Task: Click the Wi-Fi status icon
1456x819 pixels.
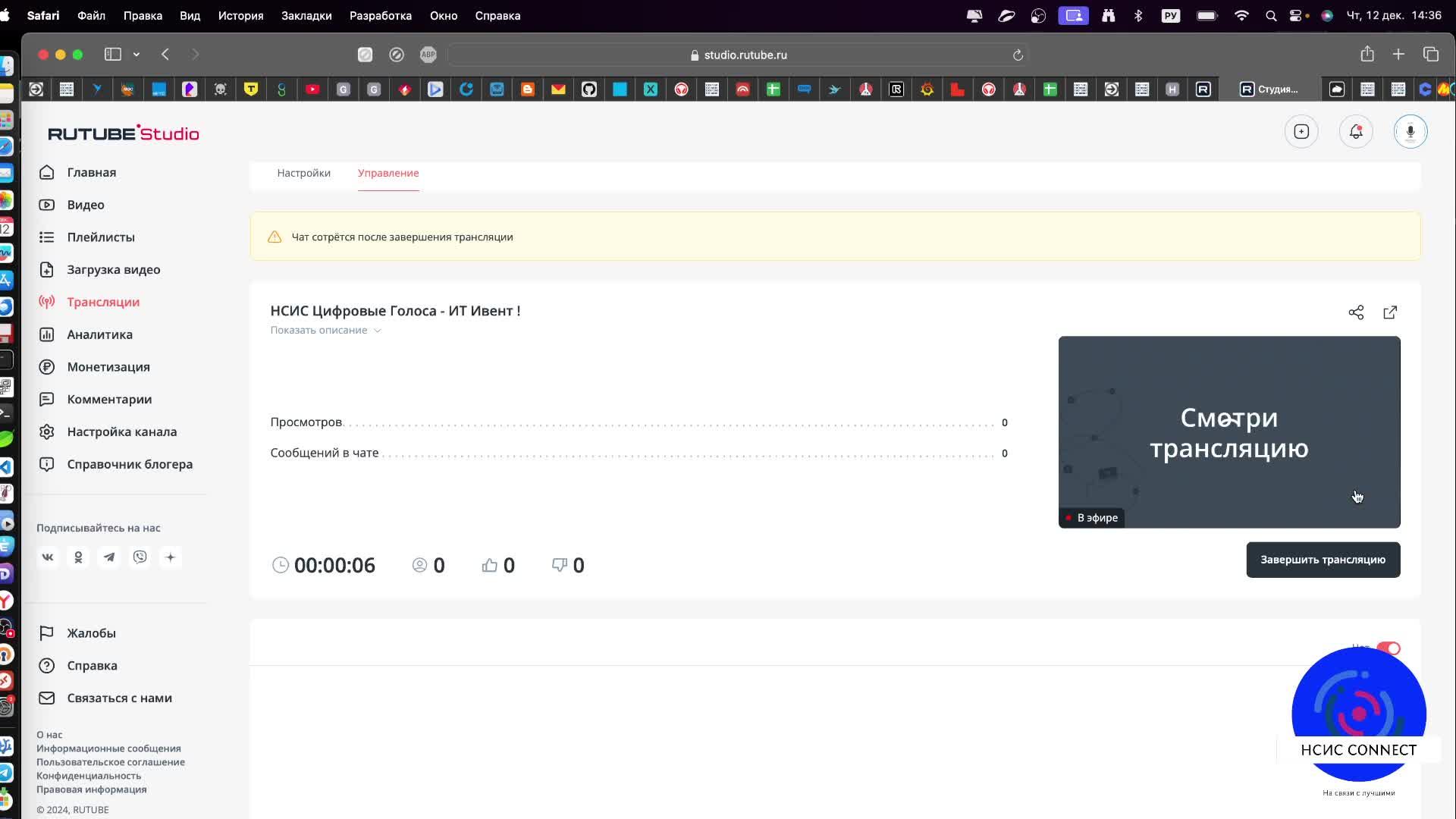Action: [x=1241, y=16]
